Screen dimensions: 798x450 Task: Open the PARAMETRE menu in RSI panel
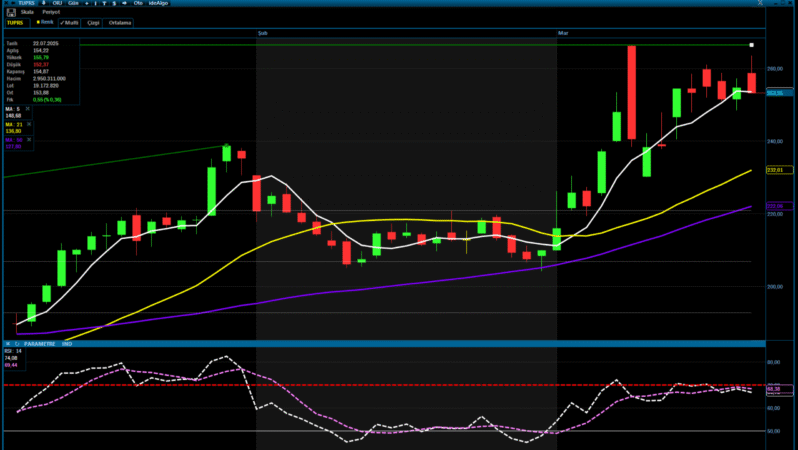click(x=38, y=343)
